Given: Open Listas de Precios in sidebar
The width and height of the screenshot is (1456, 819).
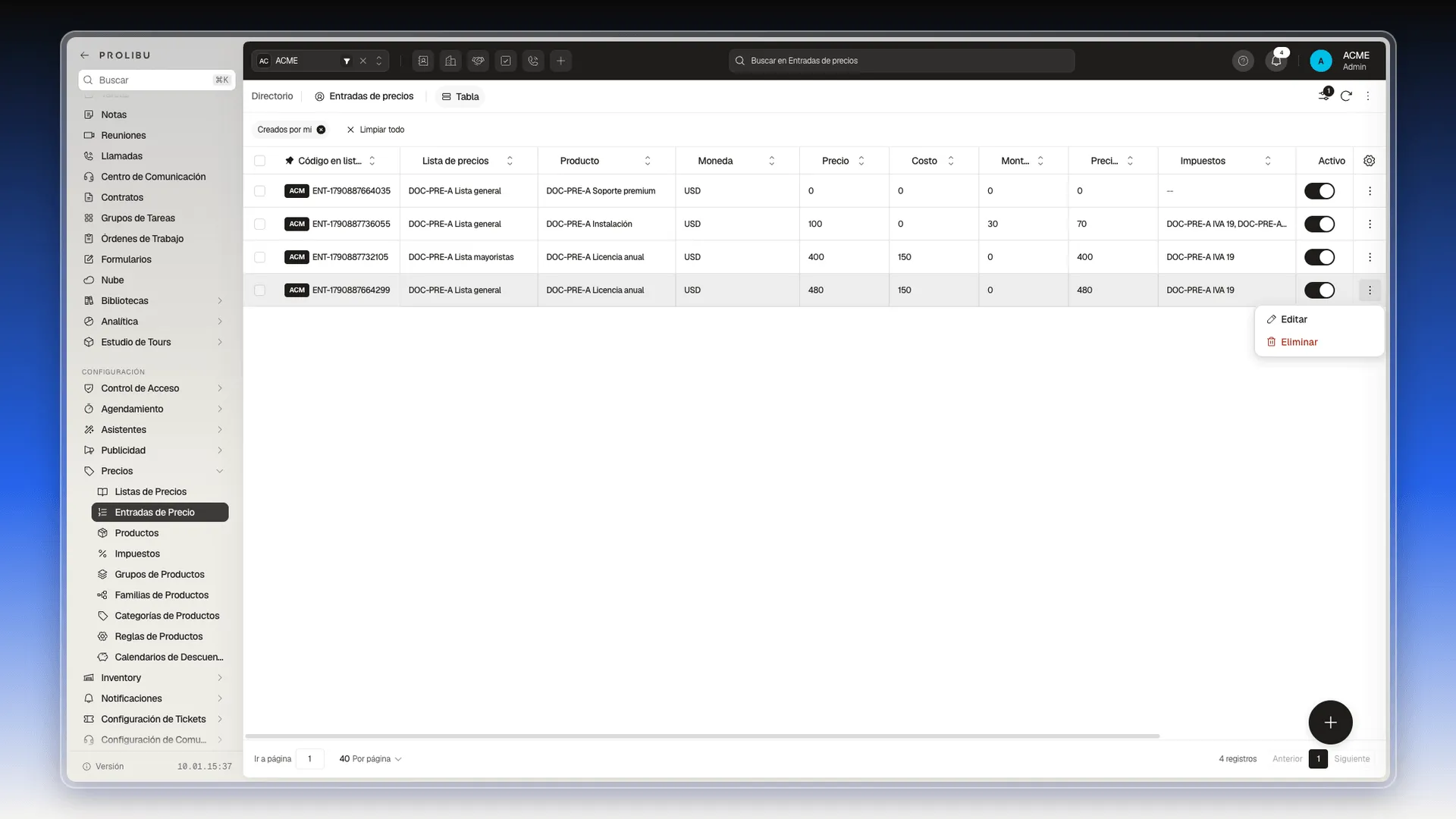Looking at the screenshot, I should tap(160, 491).
